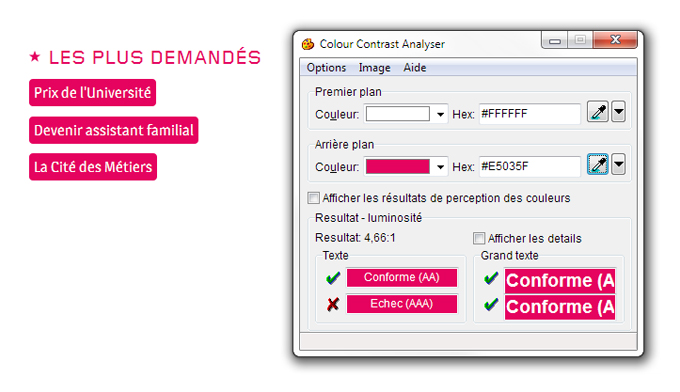Viewport: 680px width, 392px height.
Task: Open the arrow next to Premier plan eyedropper
Action: click(618, 112)
